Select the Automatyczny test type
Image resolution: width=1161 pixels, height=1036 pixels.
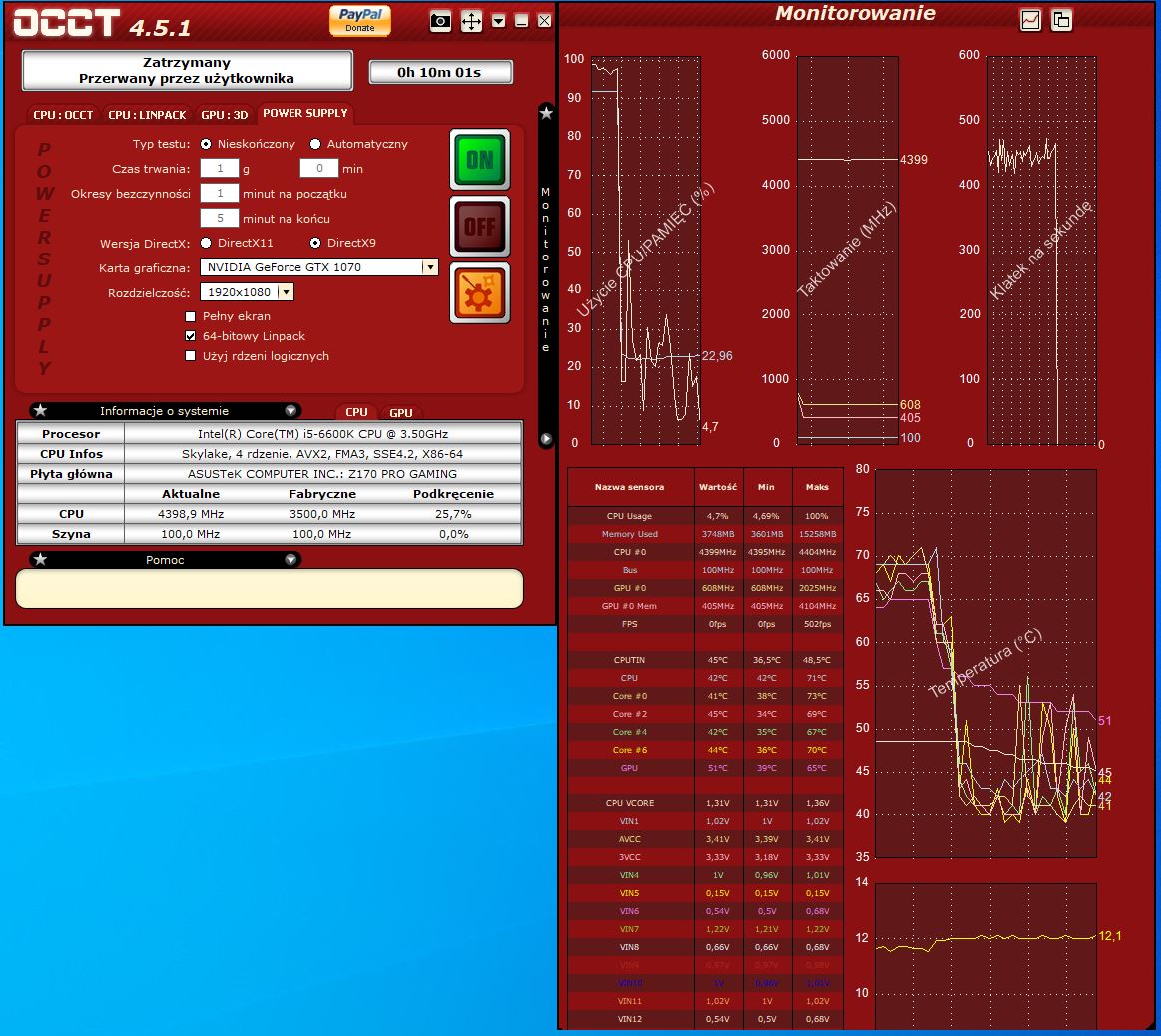click(315, 144)
